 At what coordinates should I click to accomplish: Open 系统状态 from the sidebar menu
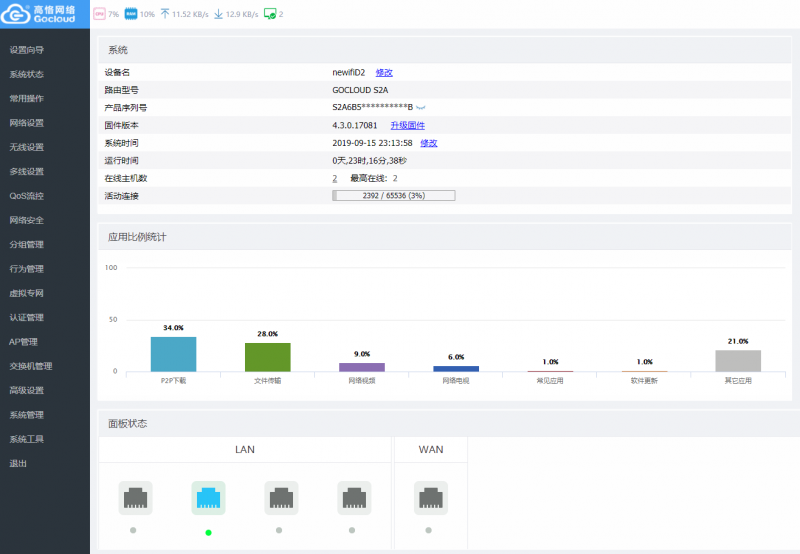click(x=27, y=74)
